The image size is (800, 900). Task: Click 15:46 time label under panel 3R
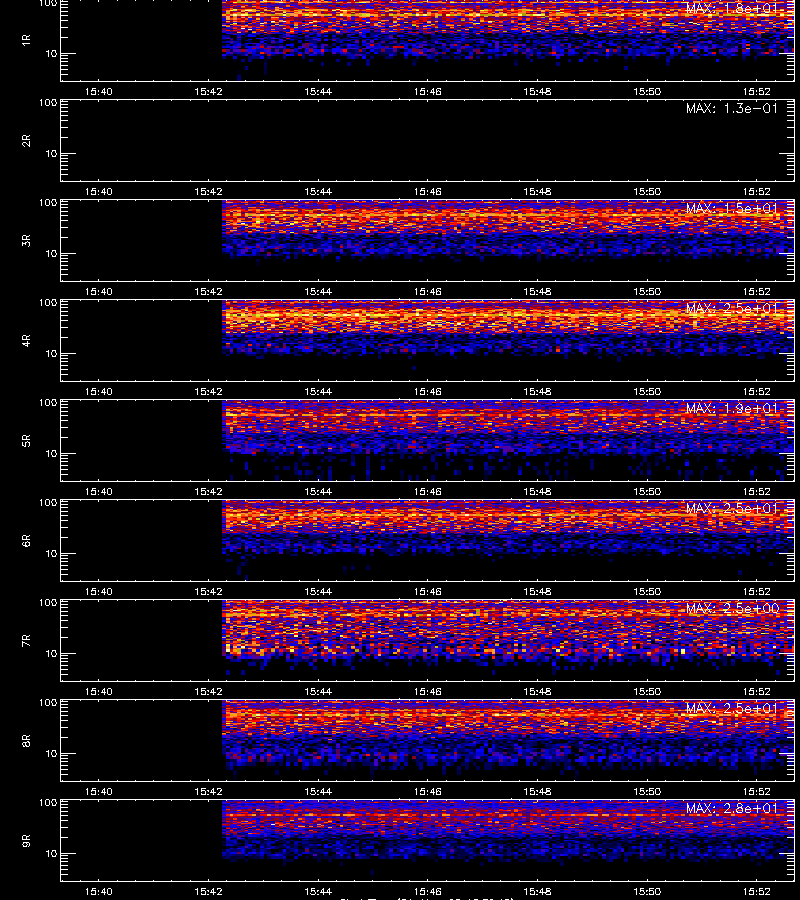pos(428,292)
